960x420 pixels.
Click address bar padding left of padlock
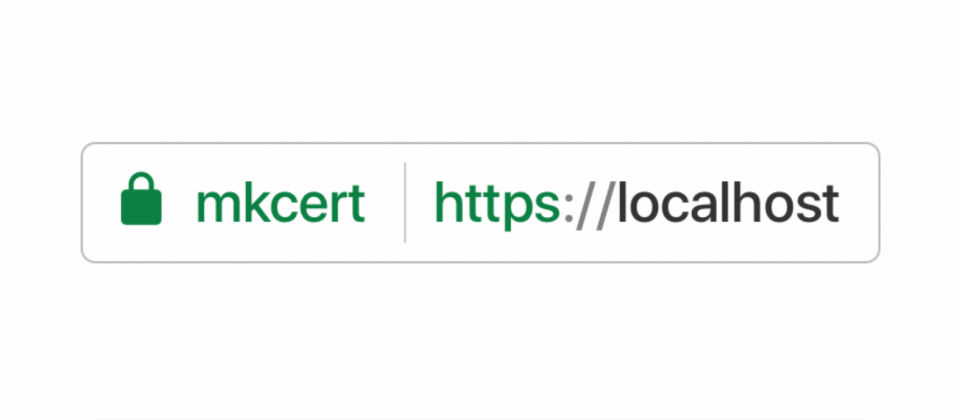(102, 203)
